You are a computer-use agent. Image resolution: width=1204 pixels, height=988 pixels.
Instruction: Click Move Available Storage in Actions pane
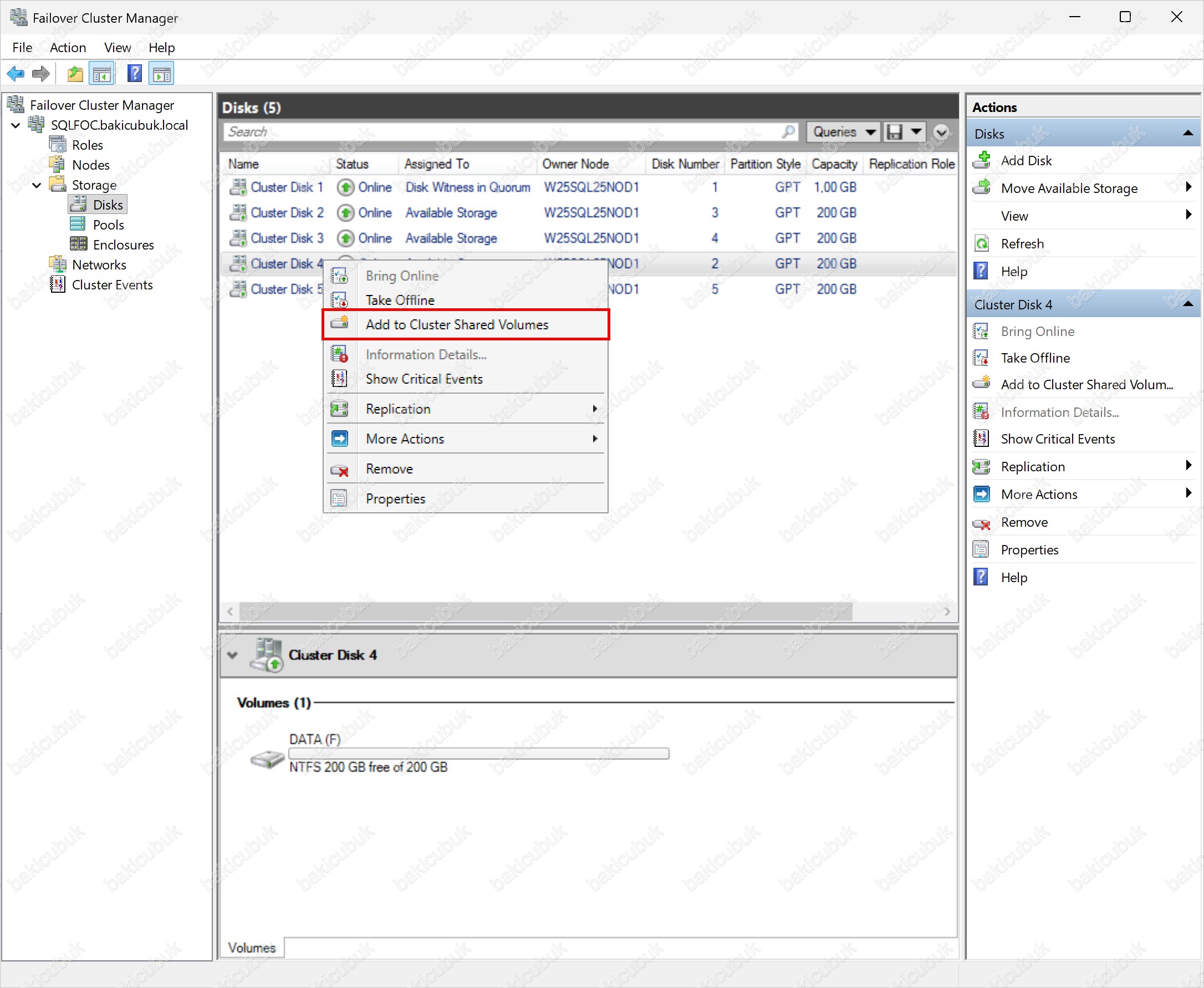(x=1069, y=189)
